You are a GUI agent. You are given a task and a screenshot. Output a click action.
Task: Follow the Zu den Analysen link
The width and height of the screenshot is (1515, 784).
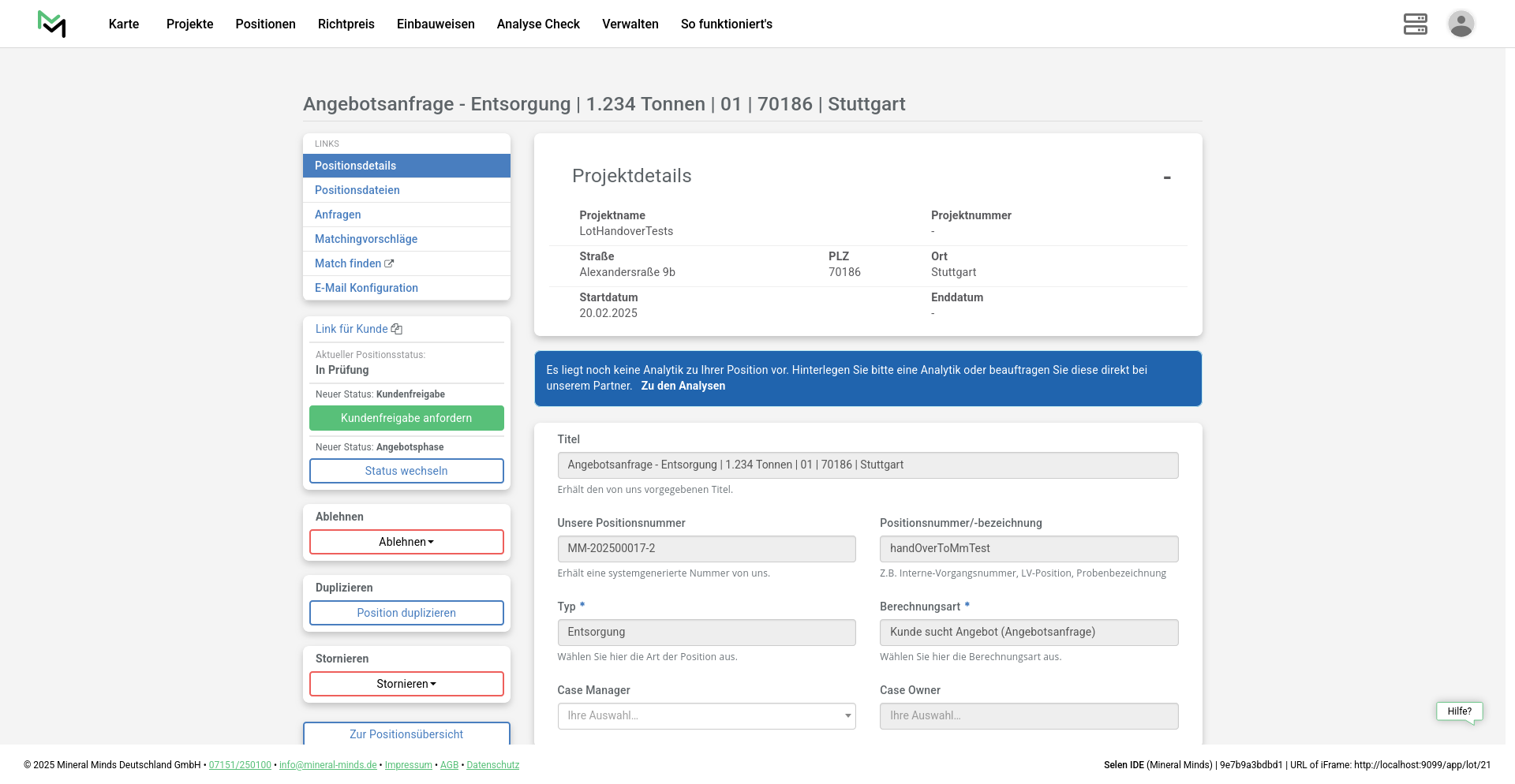tap(683, 386)
